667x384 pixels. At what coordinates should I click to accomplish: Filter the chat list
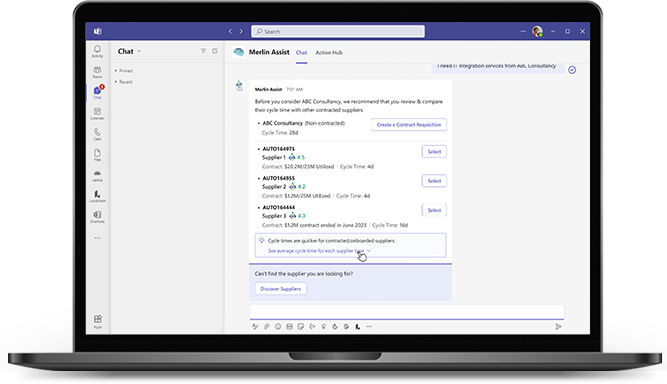coord(203,51)
